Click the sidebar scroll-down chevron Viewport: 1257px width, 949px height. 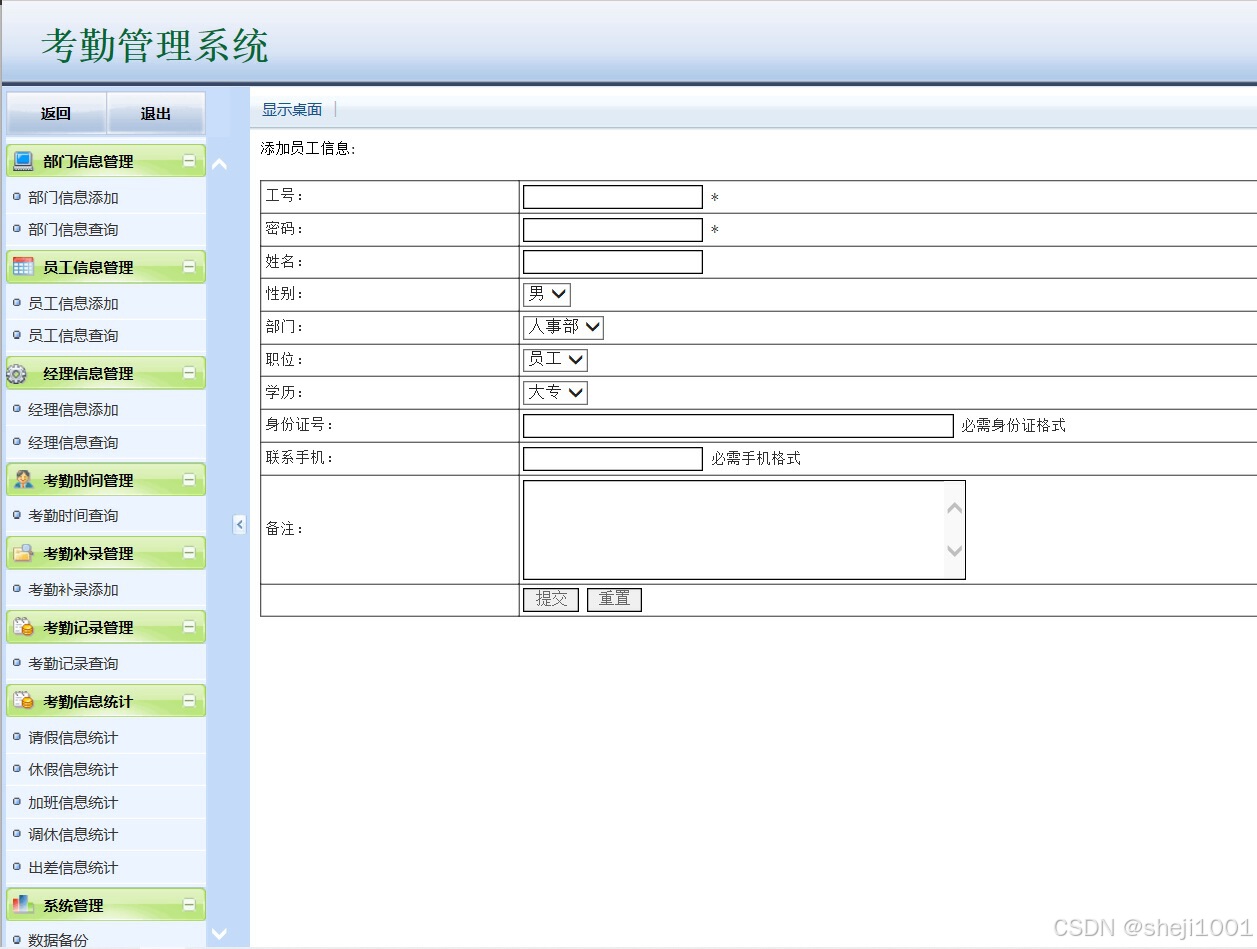click(220, 934)
